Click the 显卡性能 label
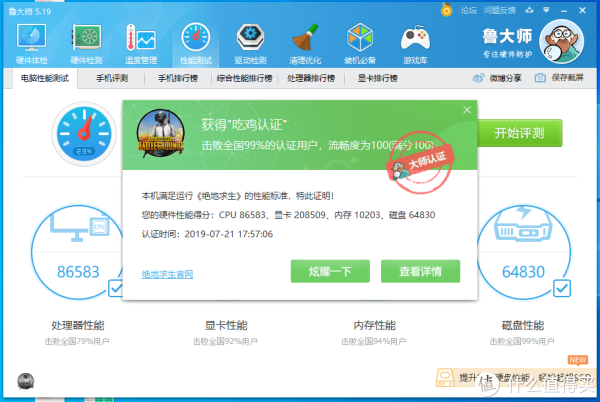Viewport: 600px width, 402px height. click(x=226, y=326)
